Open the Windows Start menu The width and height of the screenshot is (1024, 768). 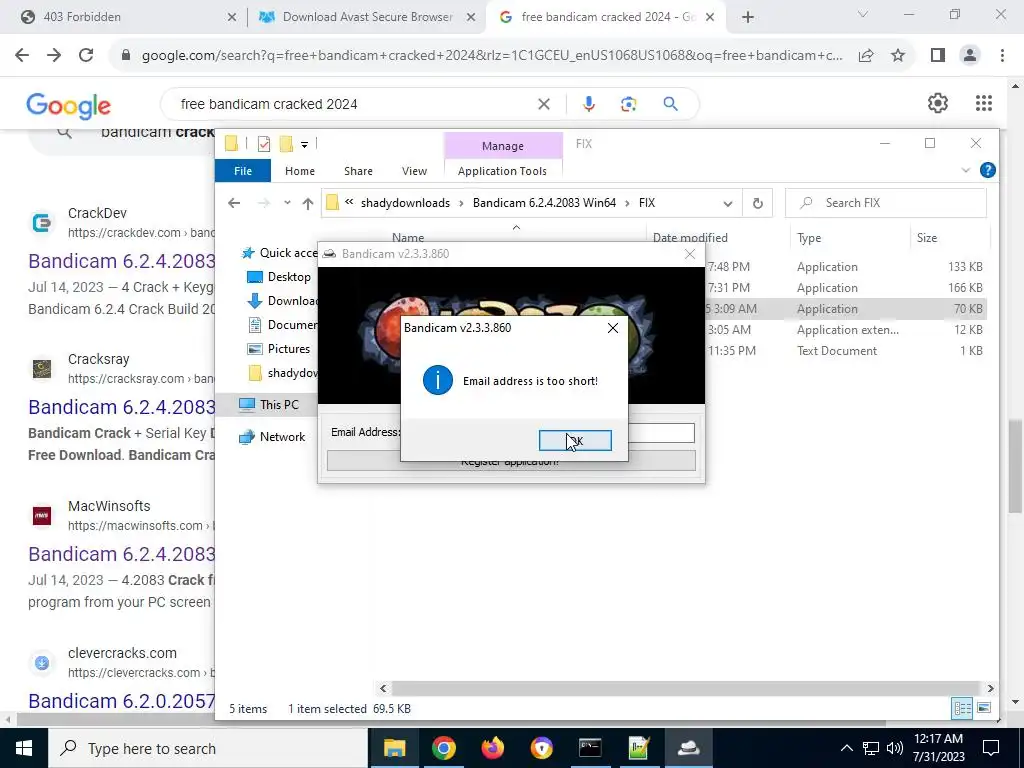[x=24, y=748]
